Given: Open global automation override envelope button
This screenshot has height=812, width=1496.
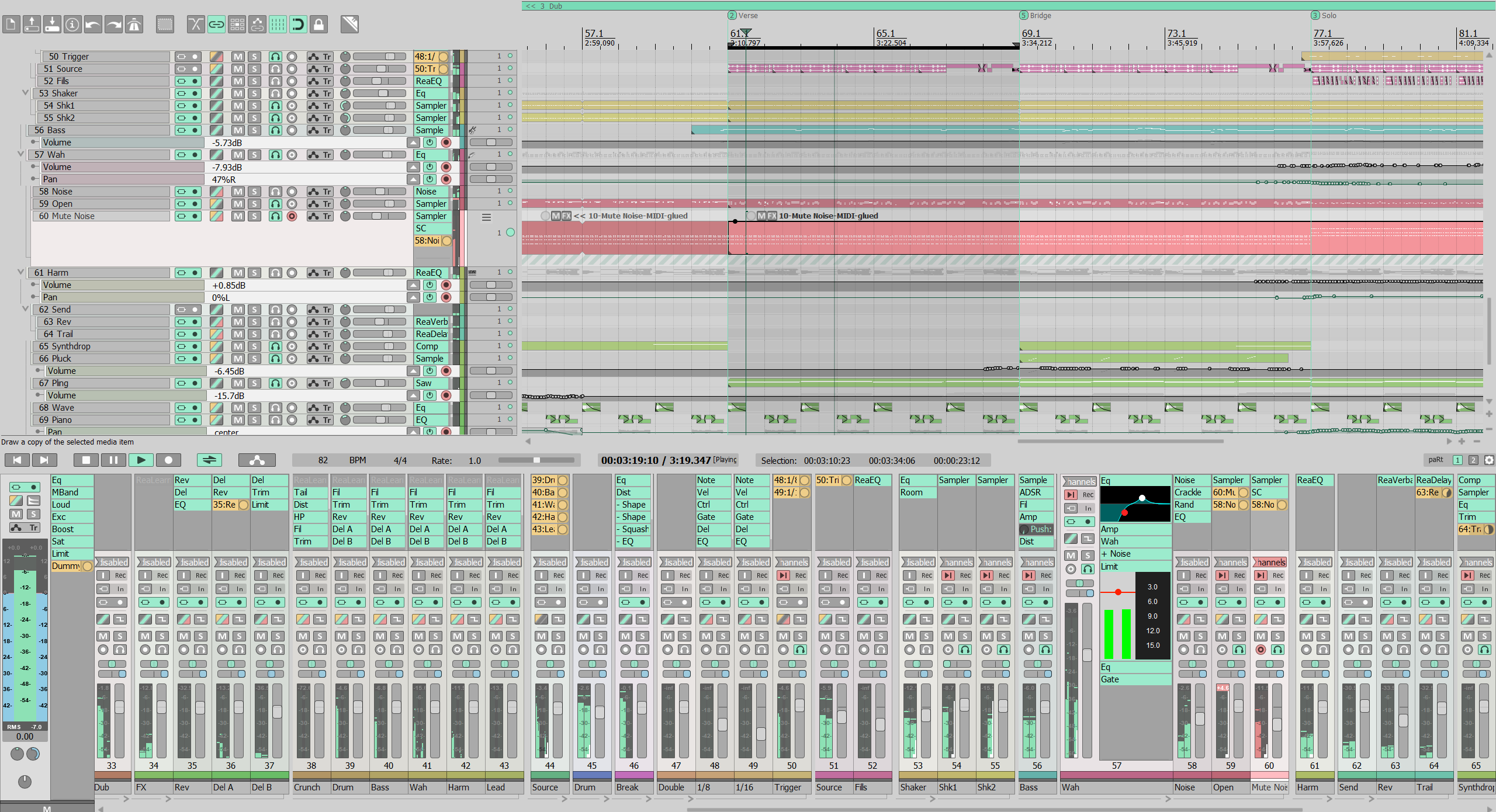Looking at the screenshot, I should [x=257, y=460].
